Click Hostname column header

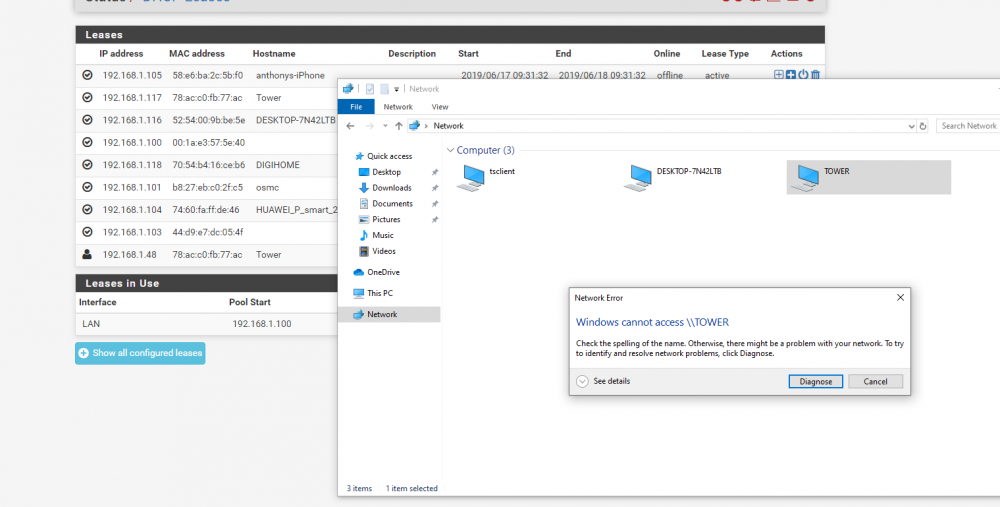point(274,54)
